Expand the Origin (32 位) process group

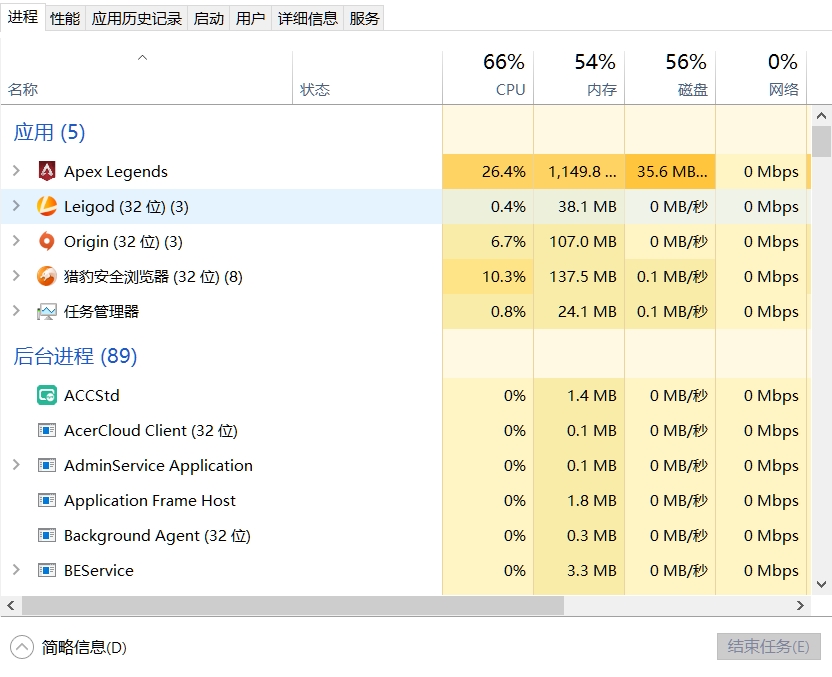coord(16,242)
